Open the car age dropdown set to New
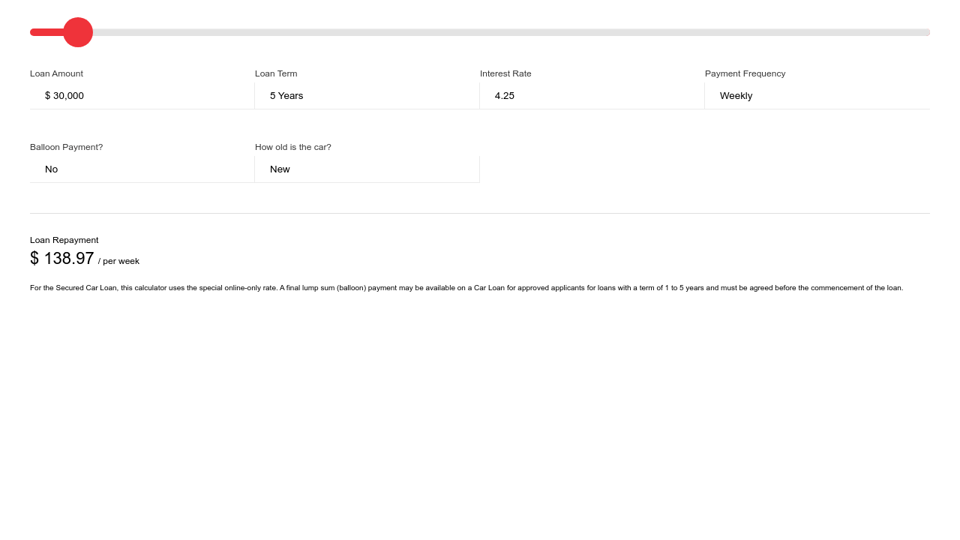This screenshot has height=540, width=960. (366, 169)
